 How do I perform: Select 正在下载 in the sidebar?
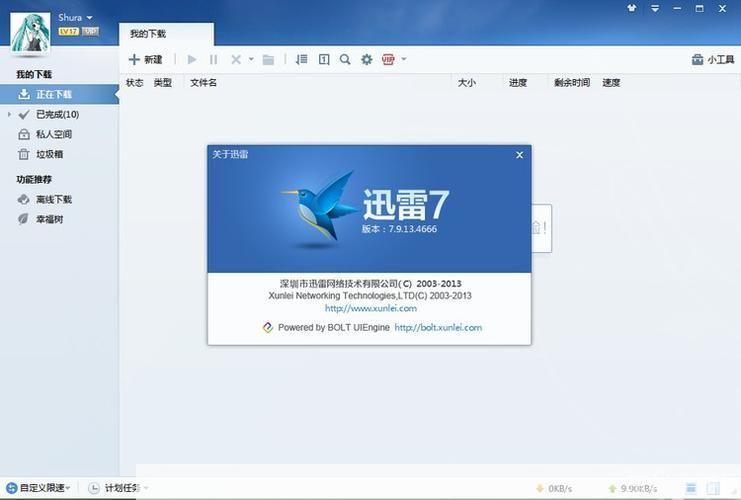click(x=59, y=95)
